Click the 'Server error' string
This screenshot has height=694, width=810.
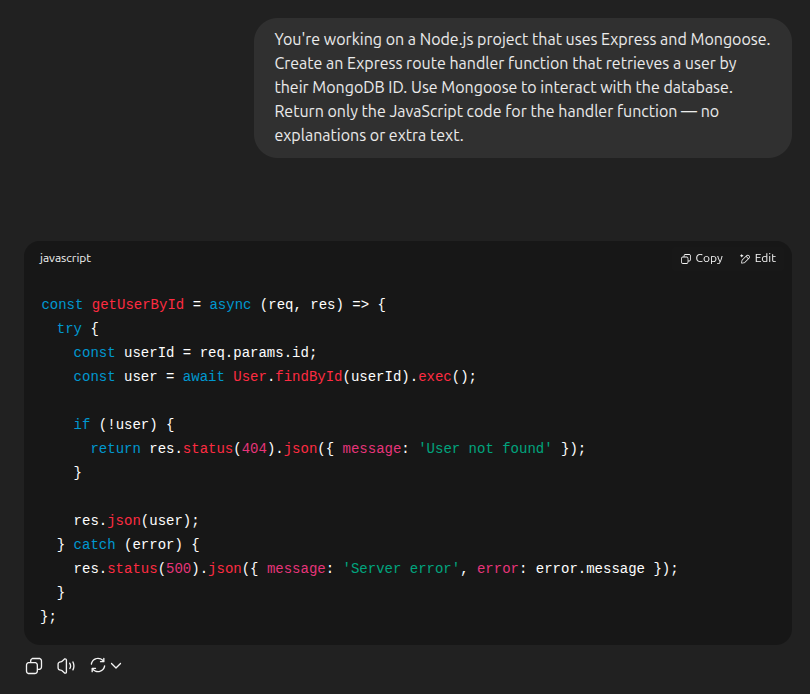[x=401, y=568]
